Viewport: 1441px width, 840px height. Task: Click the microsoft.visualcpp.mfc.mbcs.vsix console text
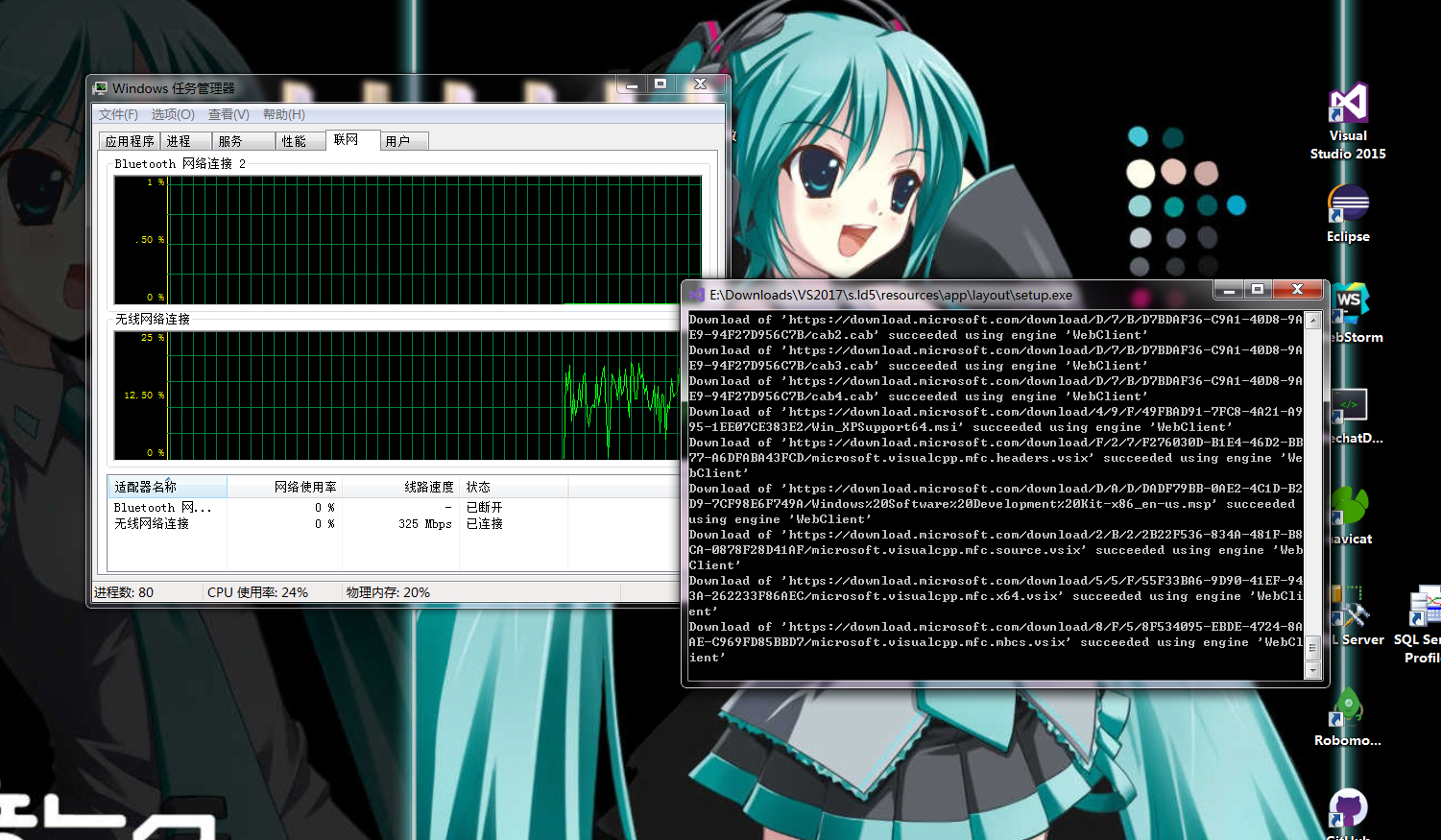pyautogui.click(x=937, y=642)
